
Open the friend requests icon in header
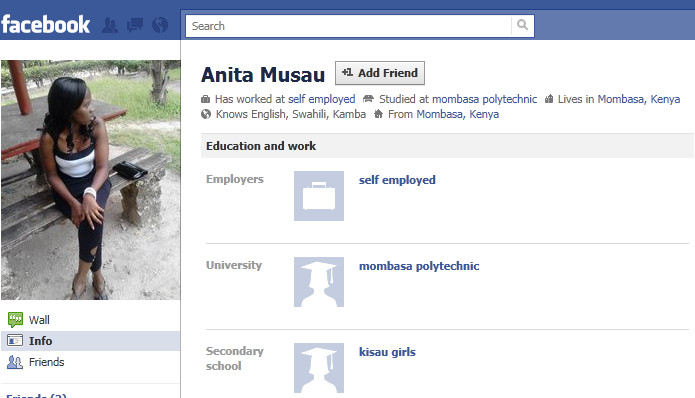(x=110, y=25)
